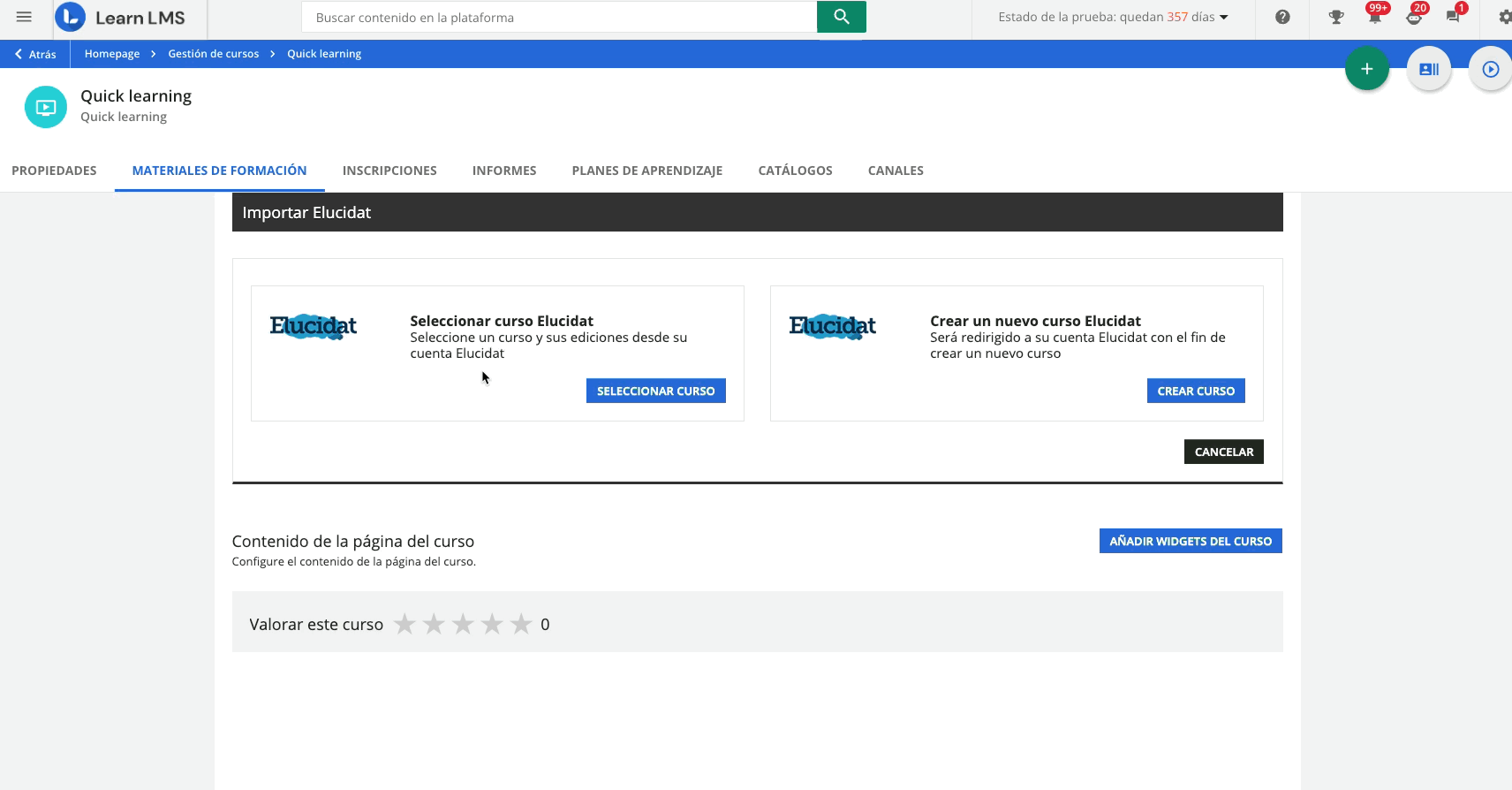Image resolution: width=1512 pixels, height=790 pixels.
Task: Open the help question mark icon
Action: click(x=1282, y=17)
